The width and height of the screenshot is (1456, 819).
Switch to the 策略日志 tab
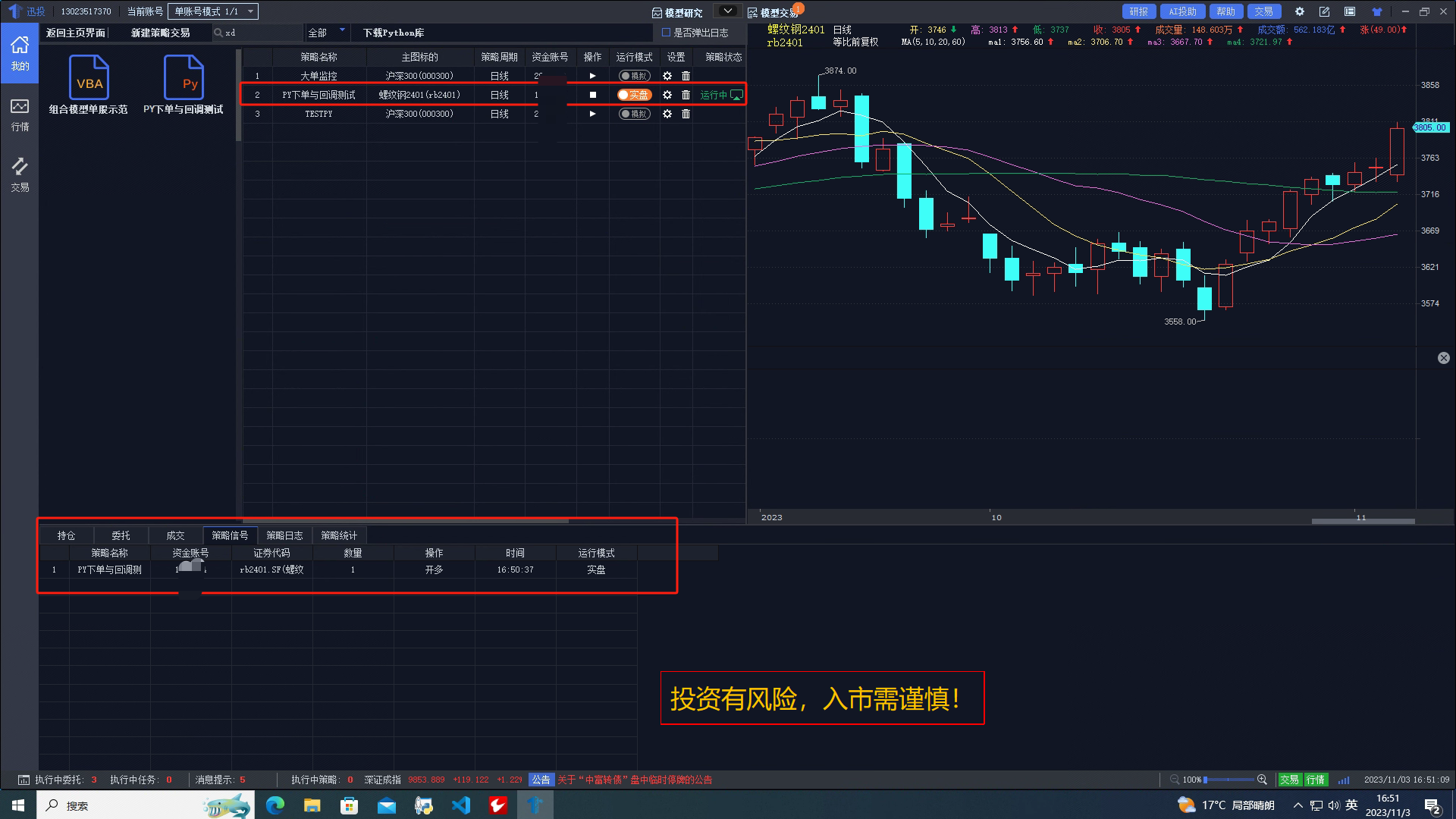point(284,535)
